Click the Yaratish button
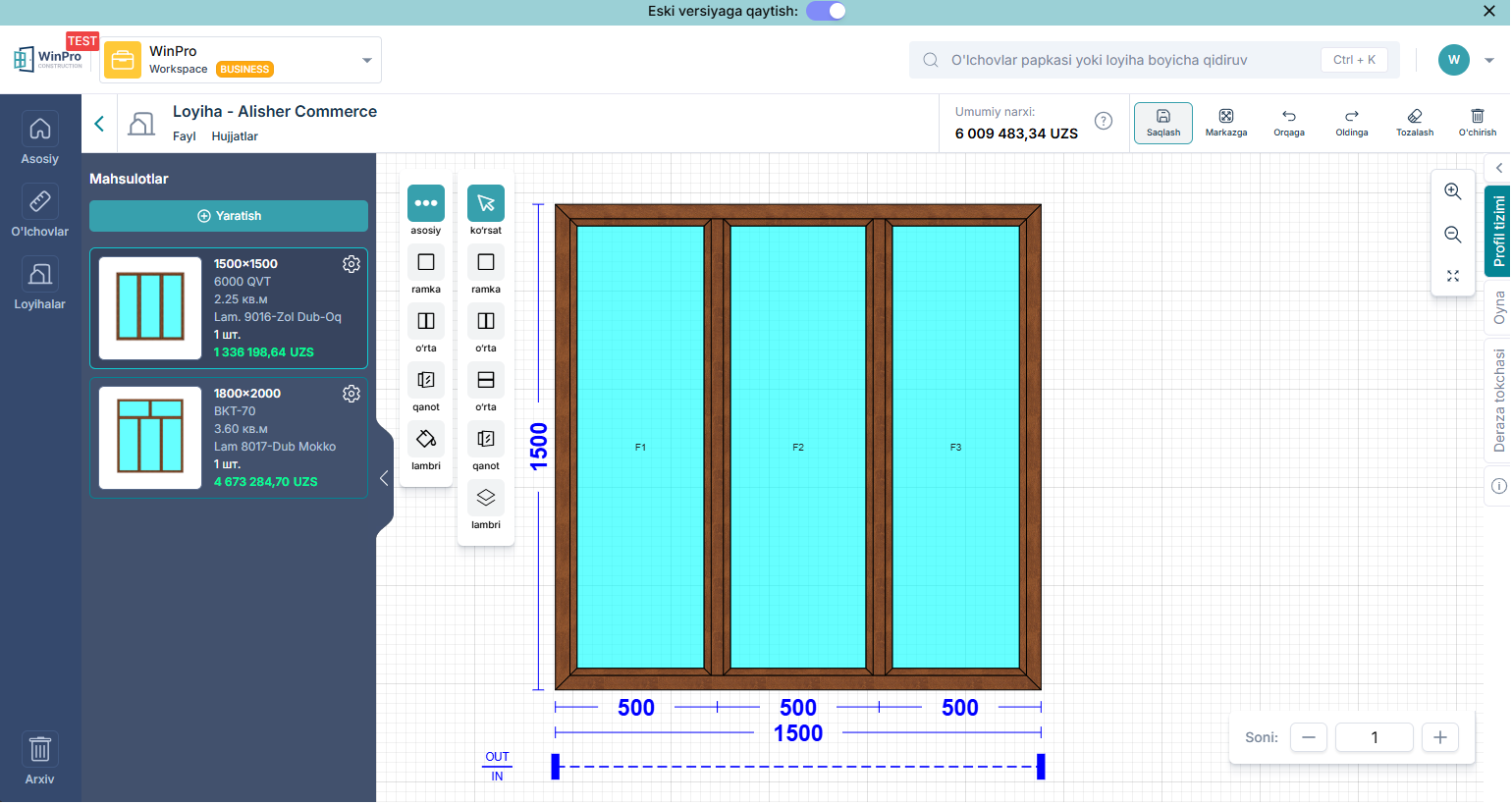This screenshot has width=1512, height=805. pyautogui.click(x=229, y=216)
